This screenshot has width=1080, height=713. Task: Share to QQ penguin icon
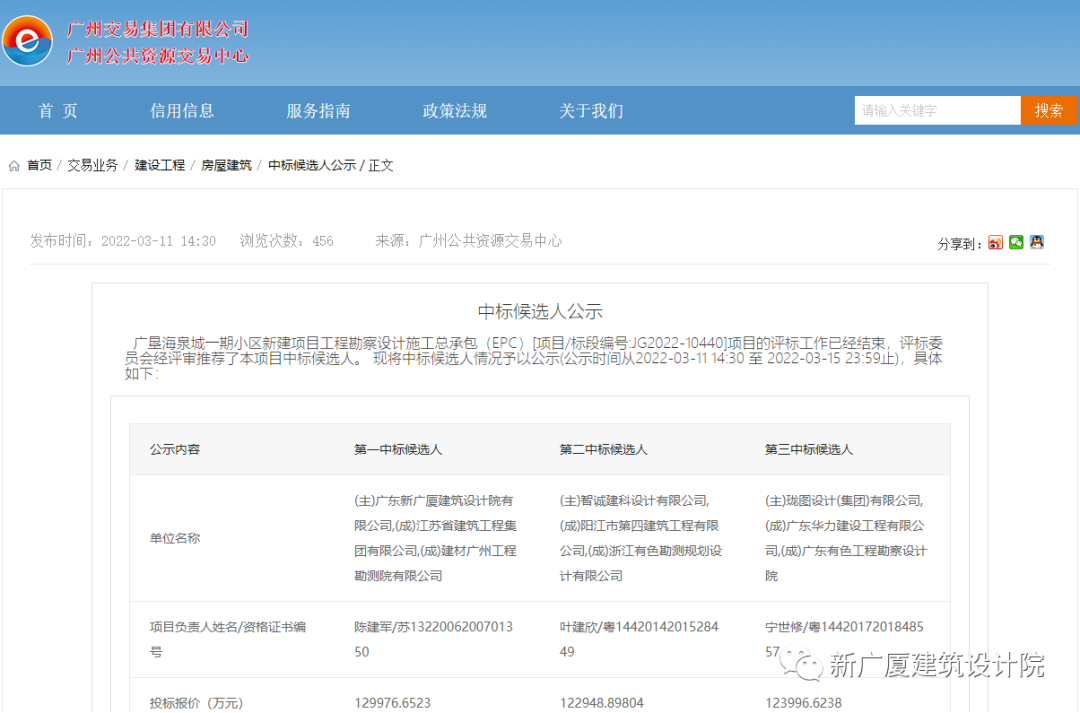(x=1037, y=242)
